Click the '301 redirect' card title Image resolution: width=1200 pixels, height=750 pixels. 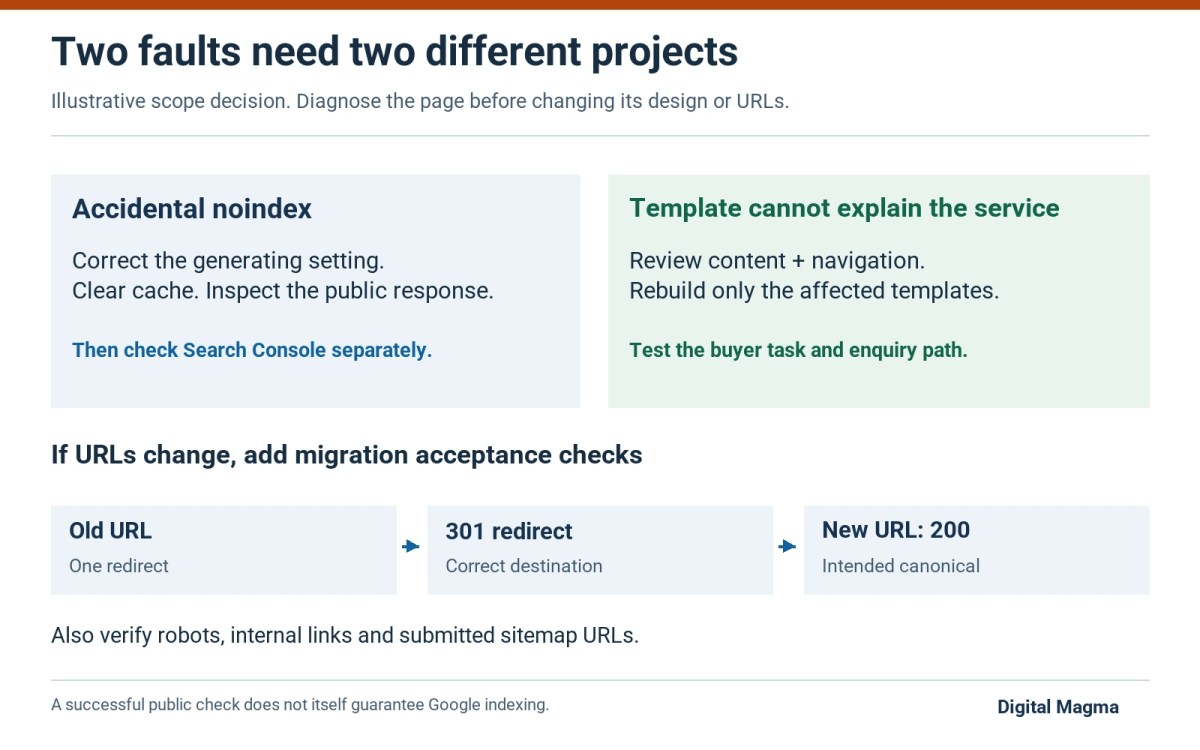tap(509, 531)
